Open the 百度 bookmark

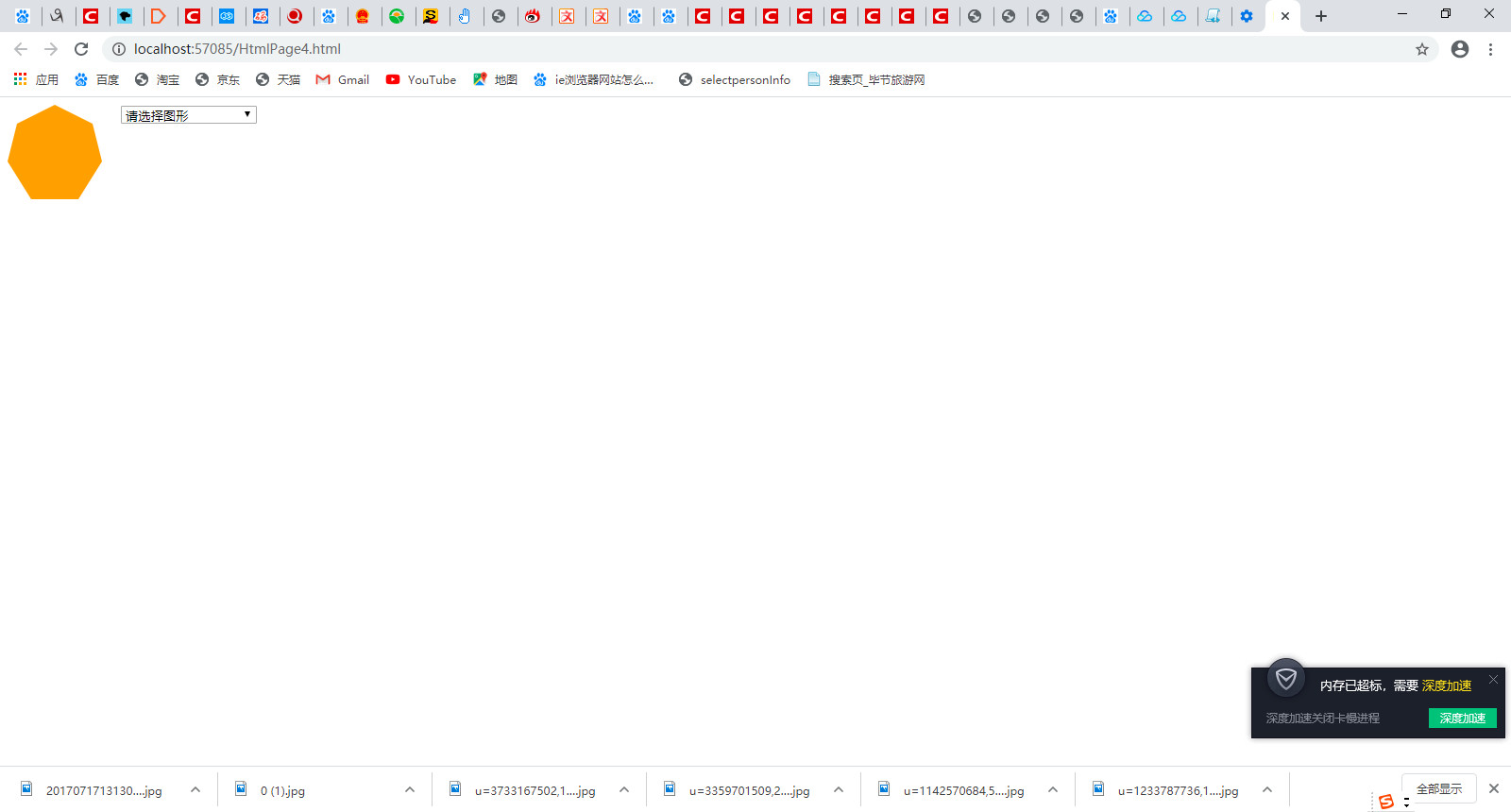click(96, 79)
